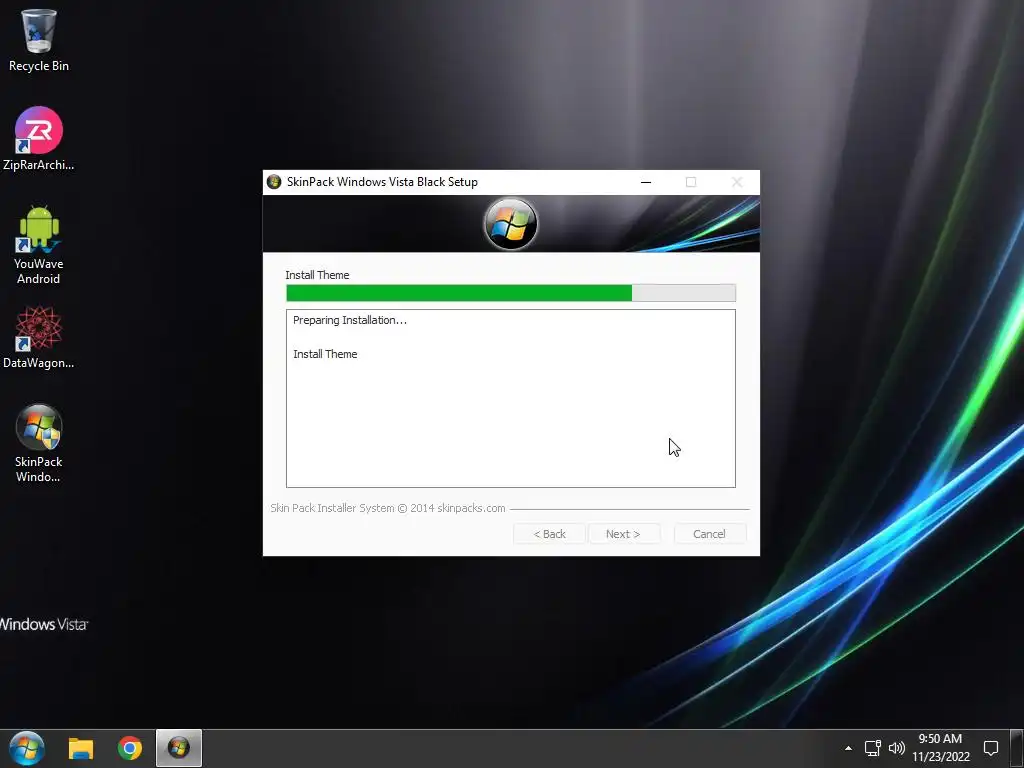The width and height of the screenshot is (1024, 768).
Task: Minimize the SkinPack setup window
Action: coord(646,182)
